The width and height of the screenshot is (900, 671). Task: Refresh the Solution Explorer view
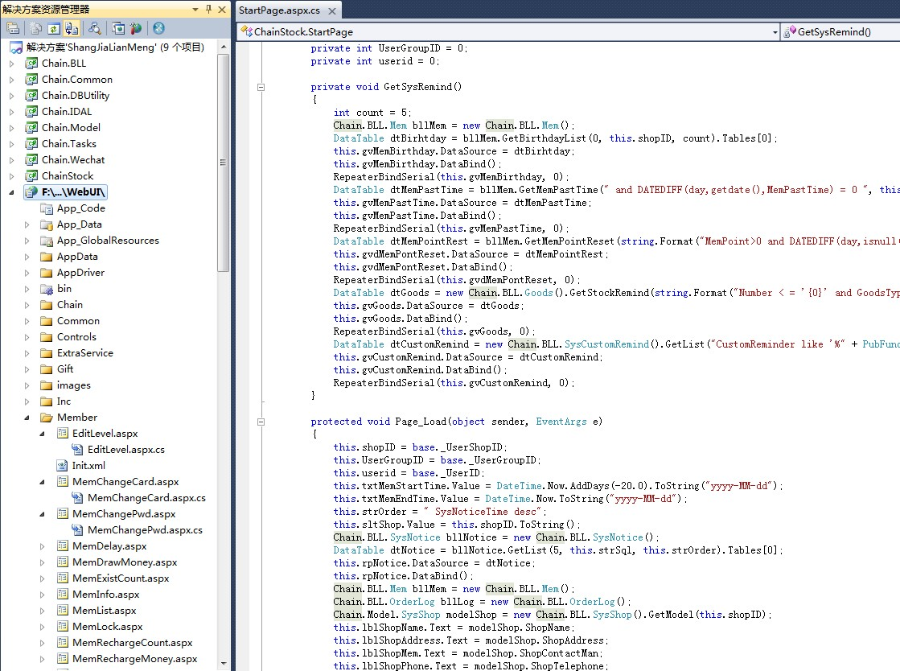(x=52, y=29)
